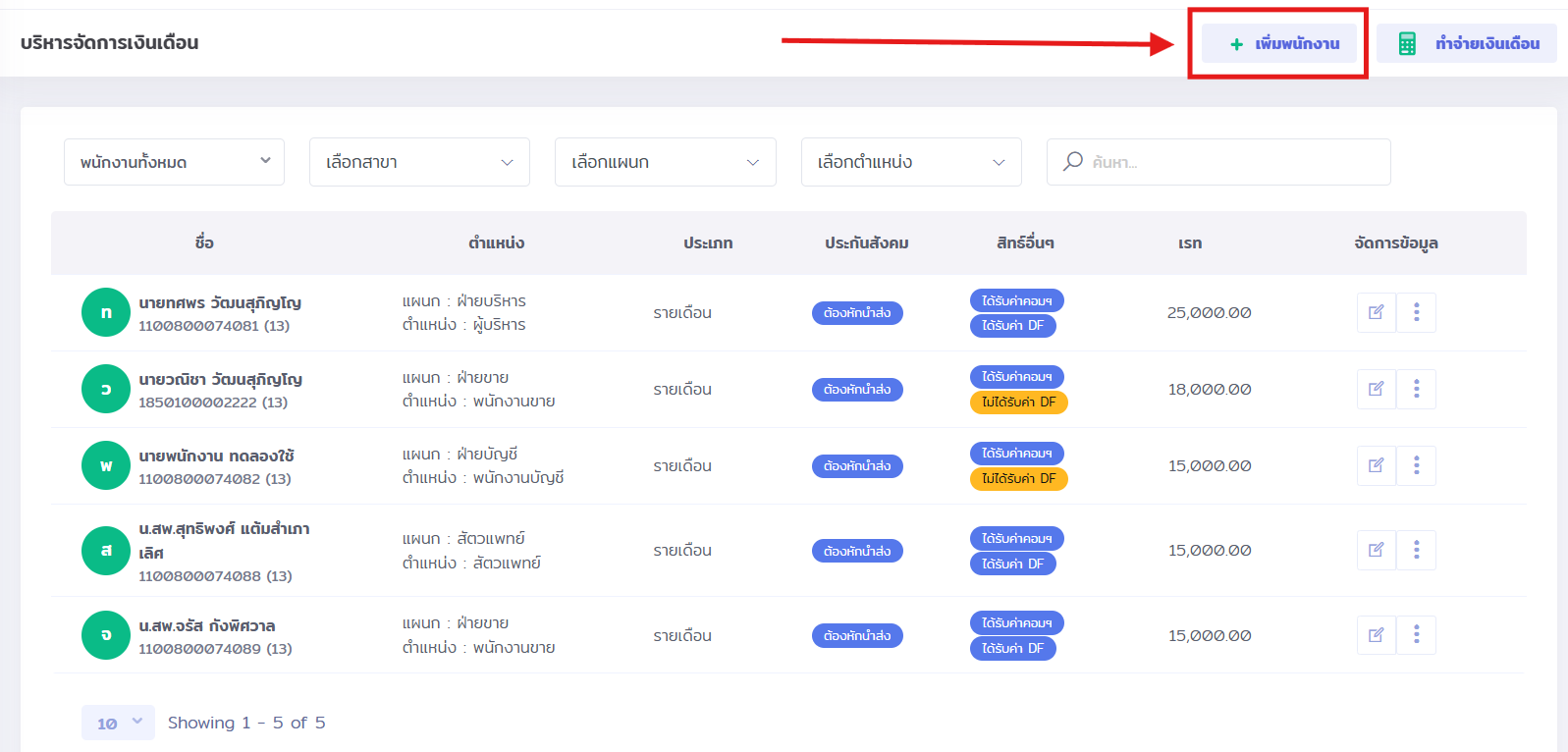Screen dimensions: 1568x752
Task: Click the ไม่ได้รับค่า DF badge for นายวณิชา
Action: click(x=1018, y=402)
